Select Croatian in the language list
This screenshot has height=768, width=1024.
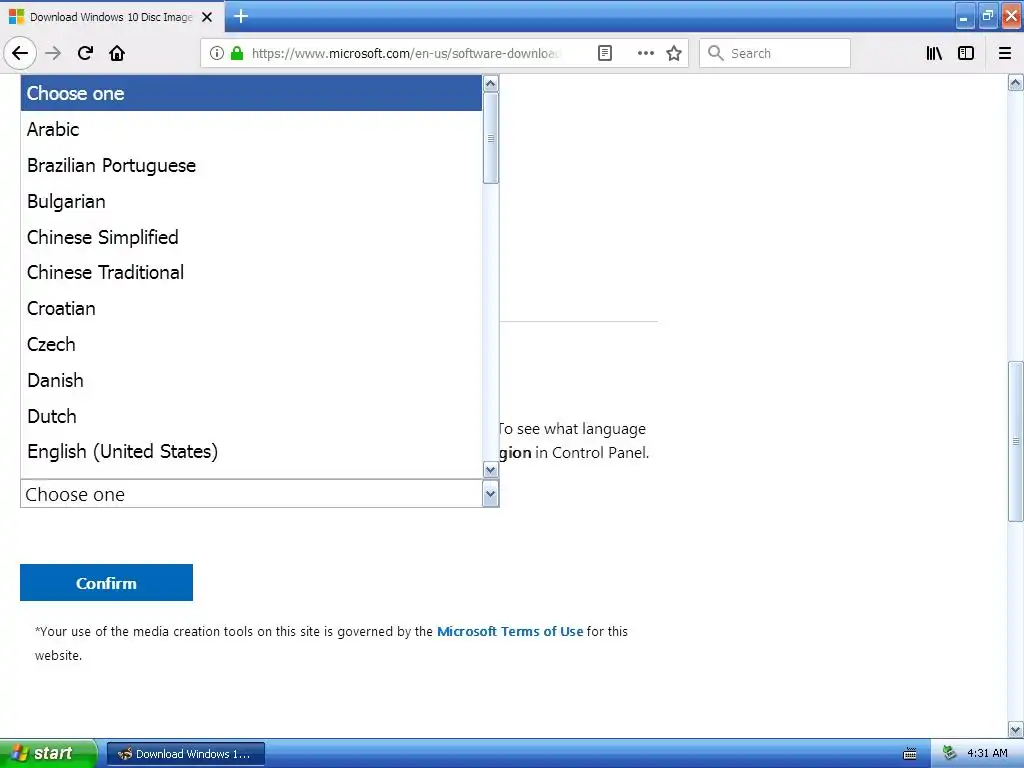(x=251, y=308)
